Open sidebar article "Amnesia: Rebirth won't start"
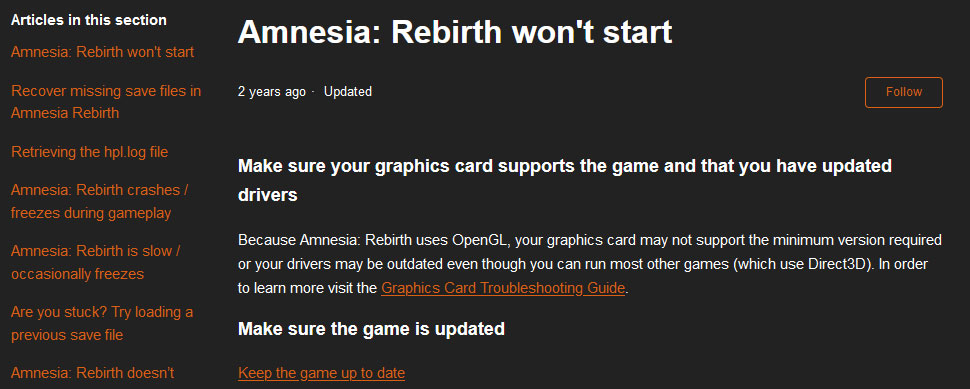The width and height of the screenshot is (970, 389). pos(103,52)
